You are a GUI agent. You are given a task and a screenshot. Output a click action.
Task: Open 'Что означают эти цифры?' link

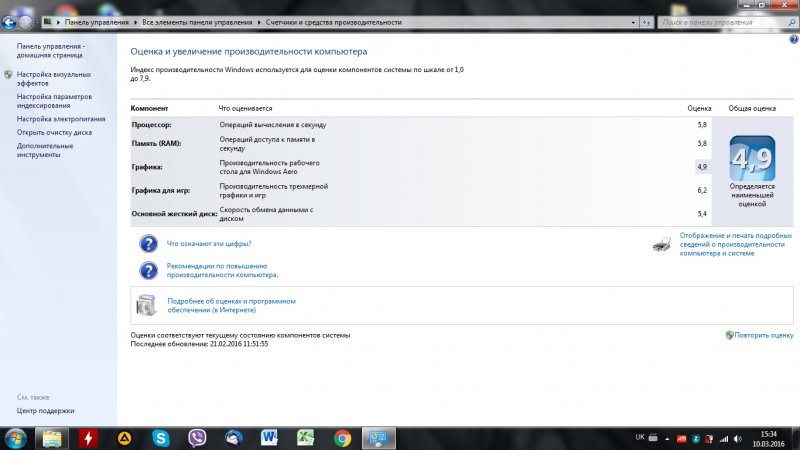[x=208, y=244]
